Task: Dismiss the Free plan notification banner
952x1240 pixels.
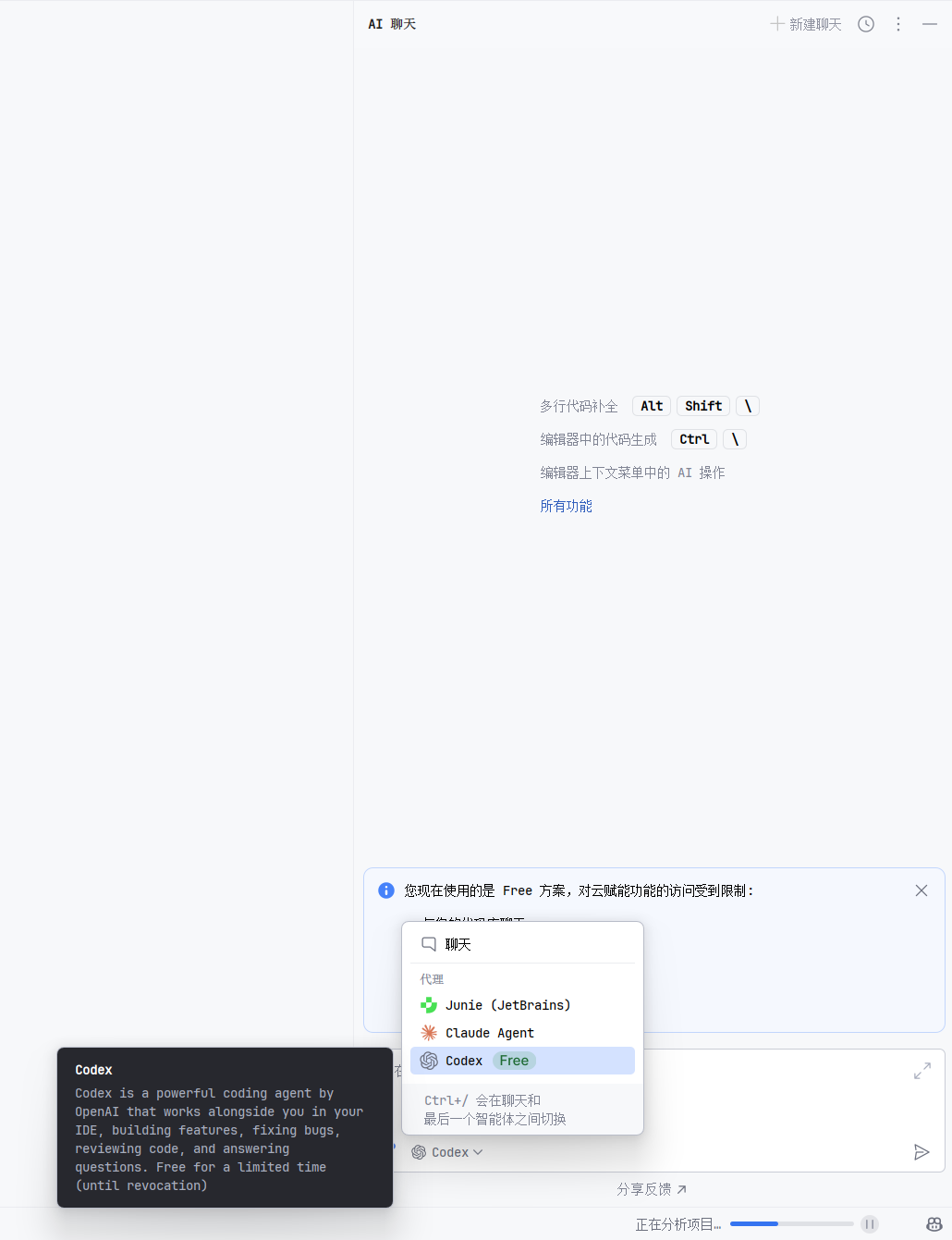Action: (x=921, y=890)
